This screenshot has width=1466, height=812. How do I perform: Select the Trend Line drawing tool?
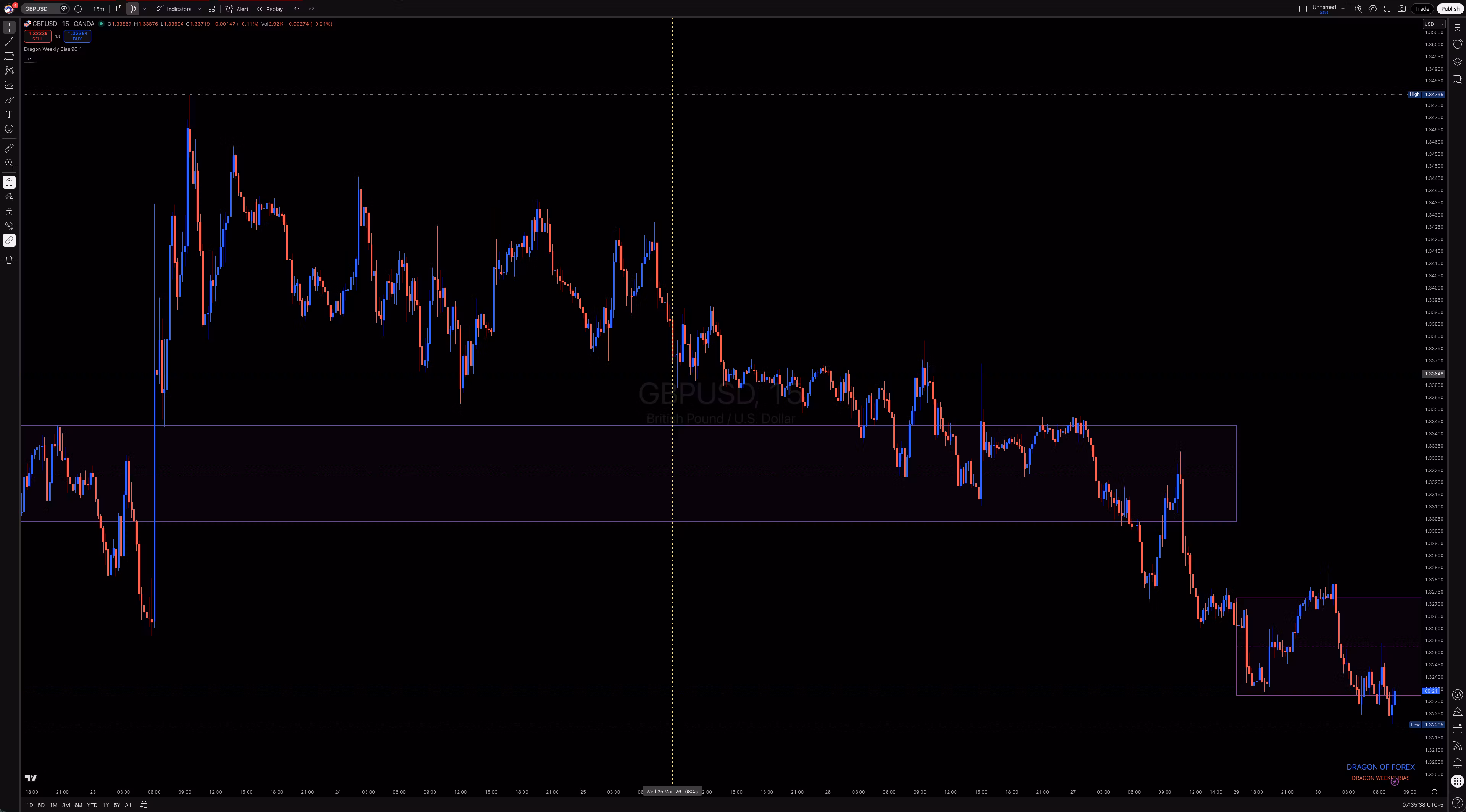coord(9,42)
